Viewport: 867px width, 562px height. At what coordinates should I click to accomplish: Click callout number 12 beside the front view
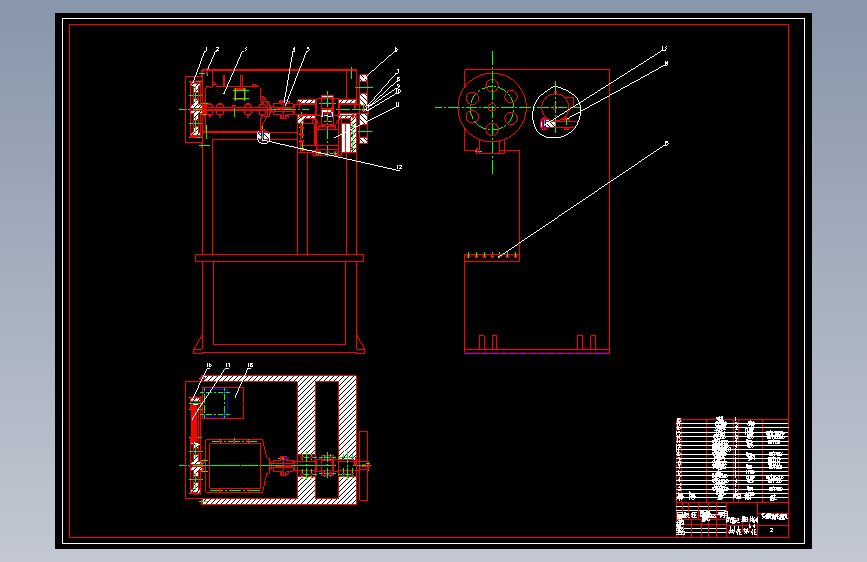click(399, 167)
